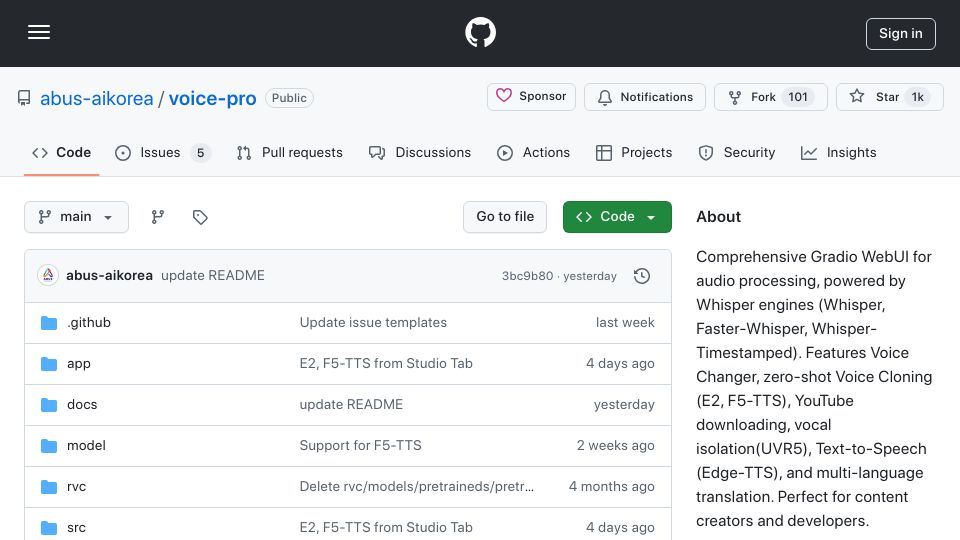The width and height of the screenshot is (960, 540).
Task: Click '4 months ago' timestamp in rvc row
Action: click(x=611, y=487)
